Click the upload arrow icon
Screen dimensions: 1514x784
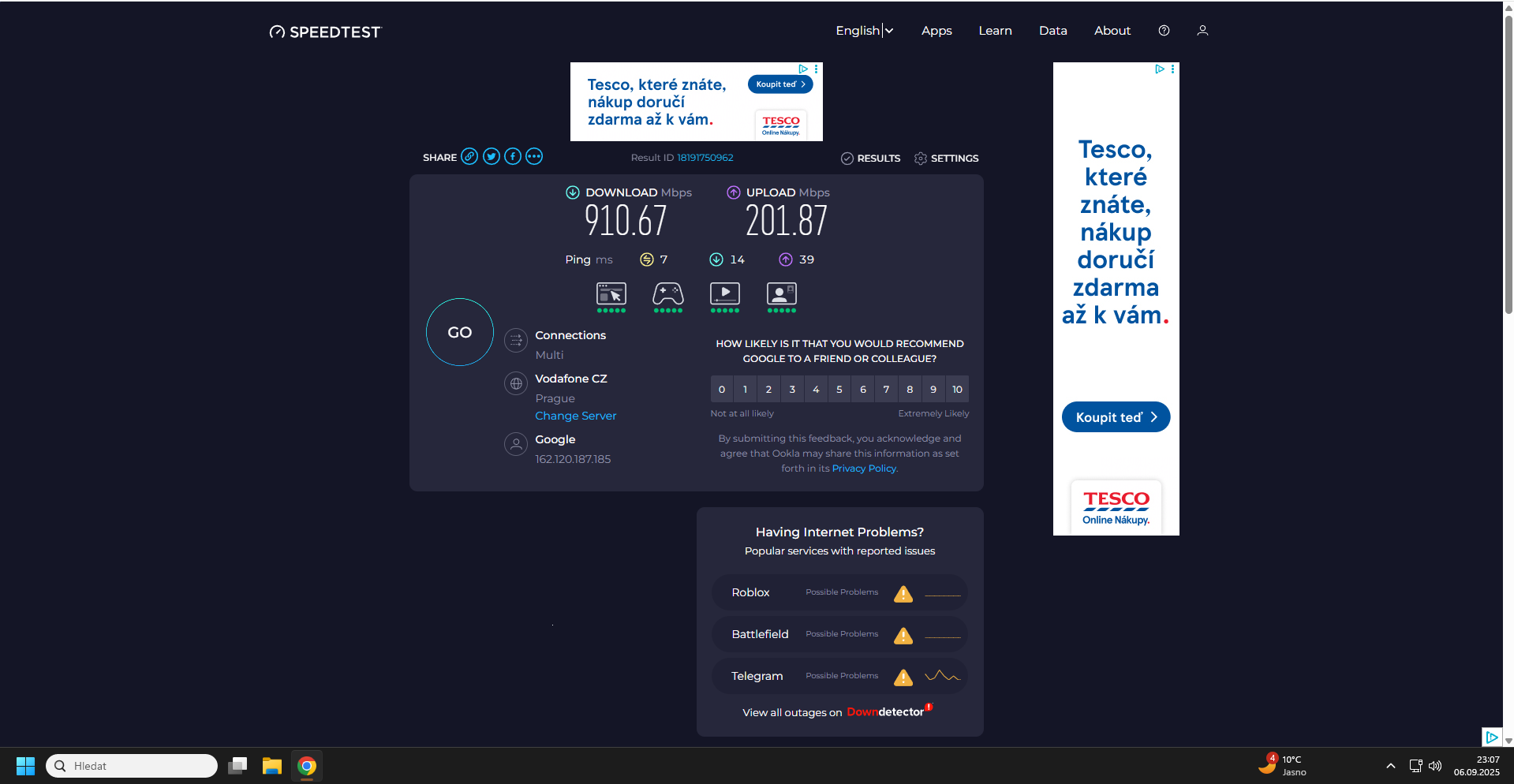(734, 192)
